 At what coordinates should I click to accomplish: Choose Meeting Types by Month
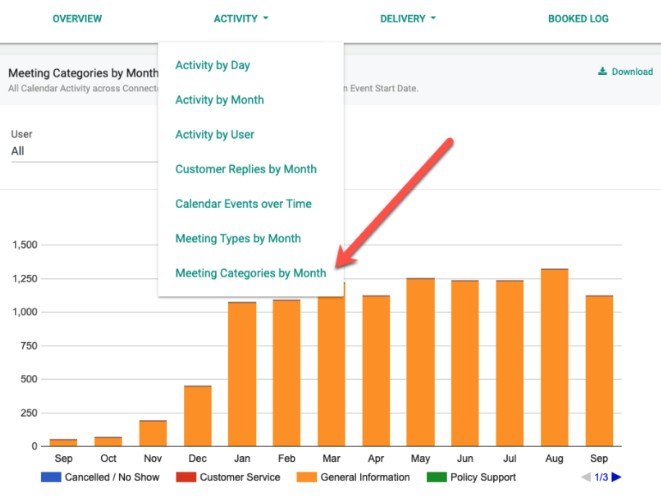click(x=238, y=238)
